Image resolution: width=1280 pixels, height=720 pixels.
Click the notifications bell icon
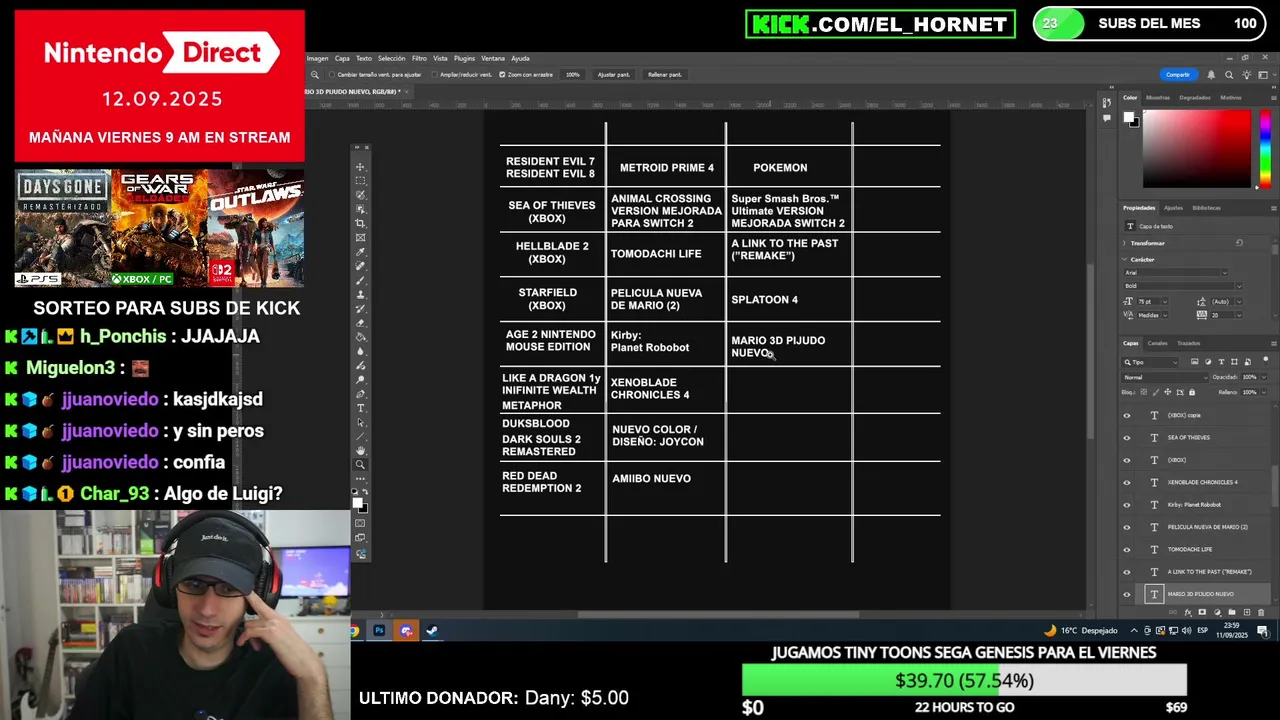(x=1211, y=75)
